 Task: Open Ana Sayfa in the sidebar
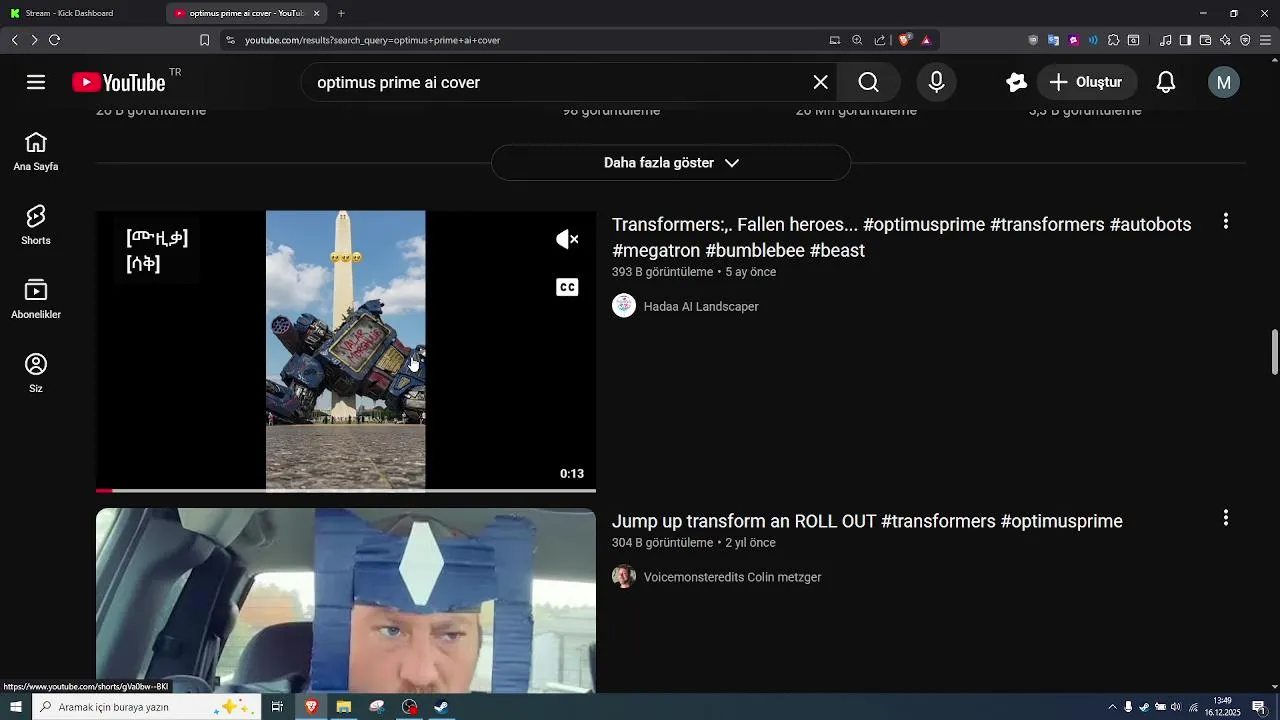click(x=36, y=152)
